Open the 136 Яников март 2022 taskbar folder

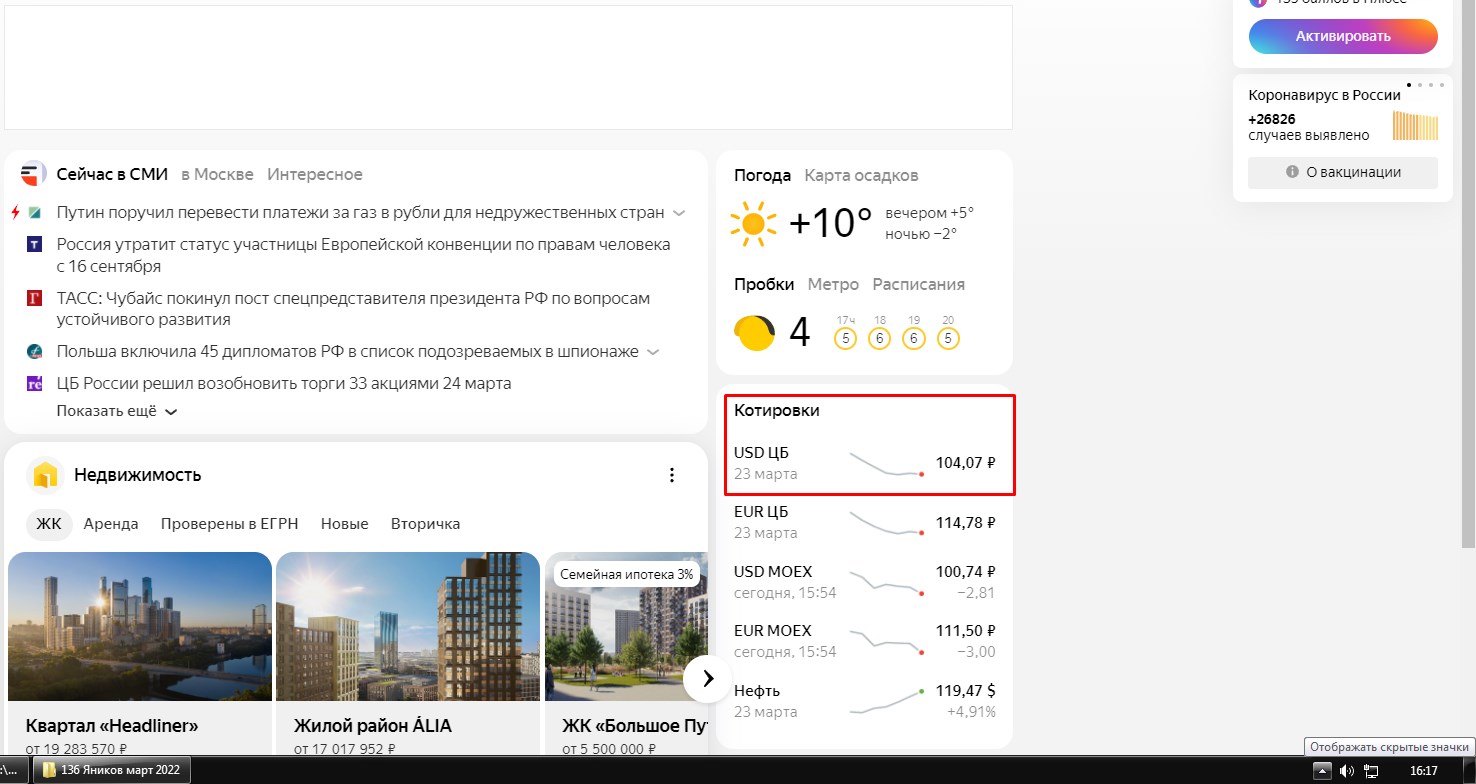pyautogui.click(x=111, y=770)
